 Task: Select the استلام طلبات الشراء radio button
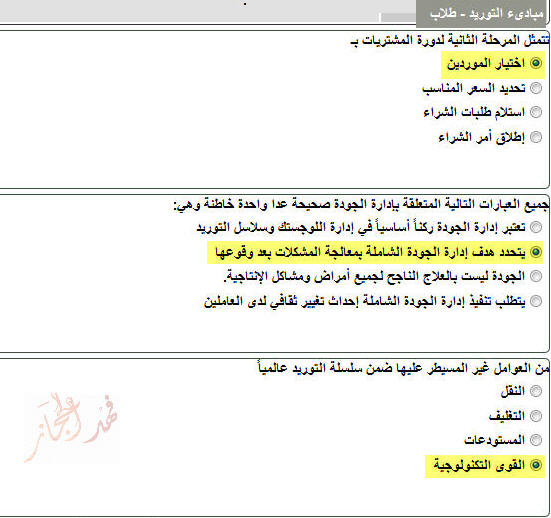536,112
